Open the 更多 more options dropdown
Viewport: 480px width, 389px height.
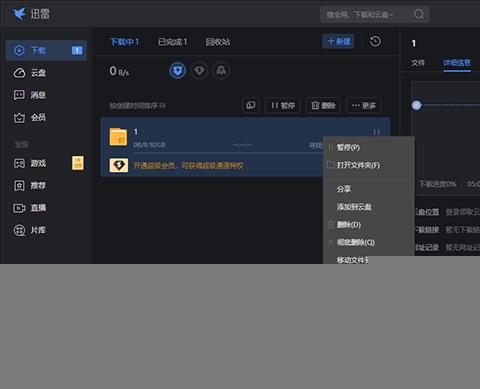[x=364, y=105]
